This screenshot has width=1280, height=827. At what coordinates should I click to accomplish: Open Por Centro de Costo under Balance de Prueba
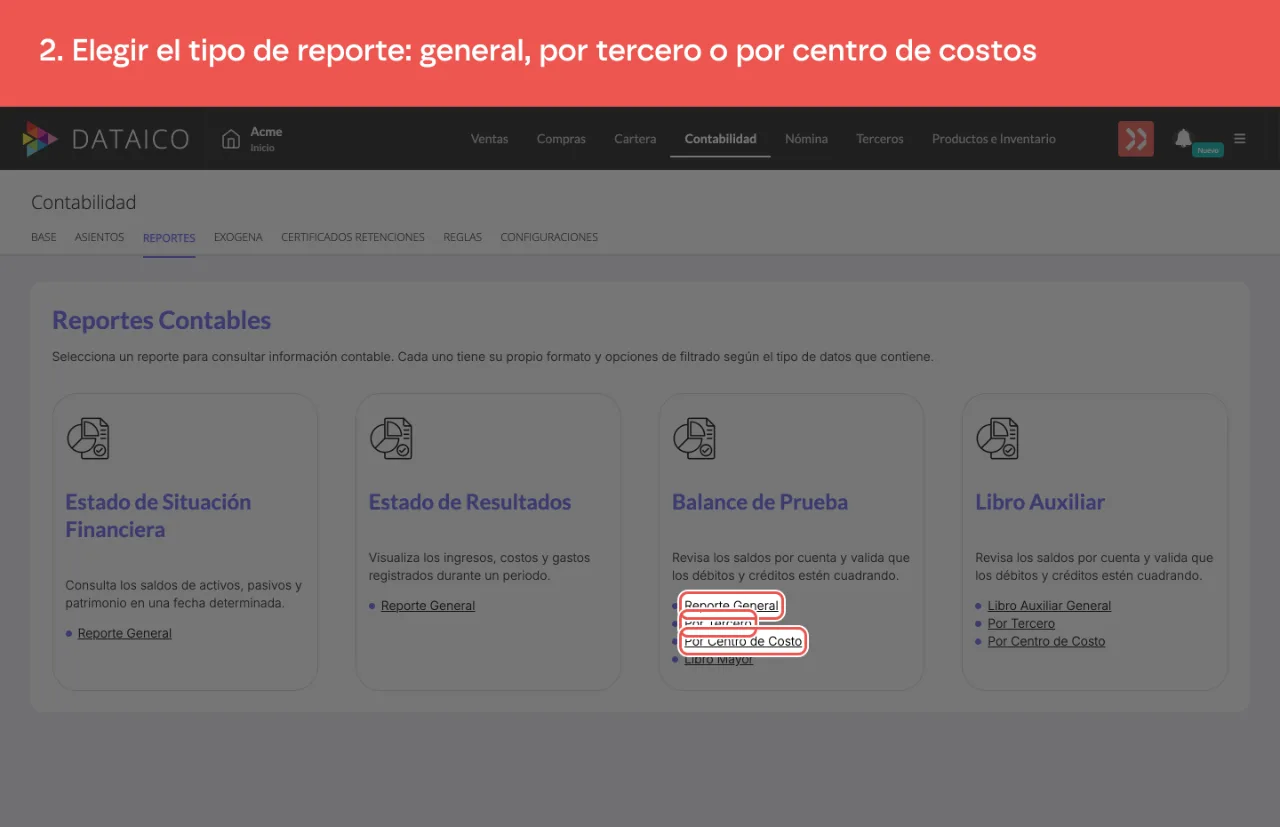click(x=743, y=642)
